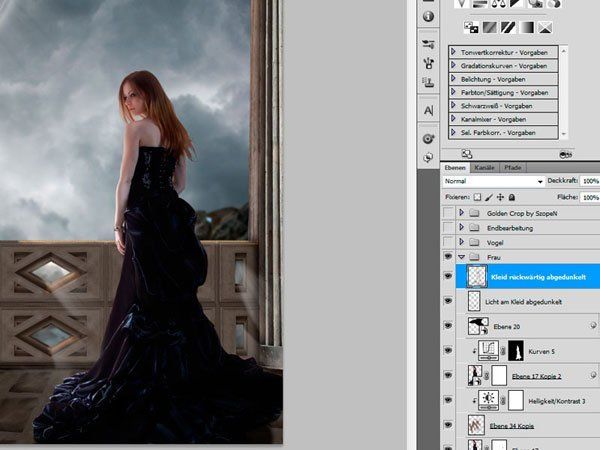
Task: Hide the Helligkeit/Kontrast 3 layer
Action: coord(448,400)
